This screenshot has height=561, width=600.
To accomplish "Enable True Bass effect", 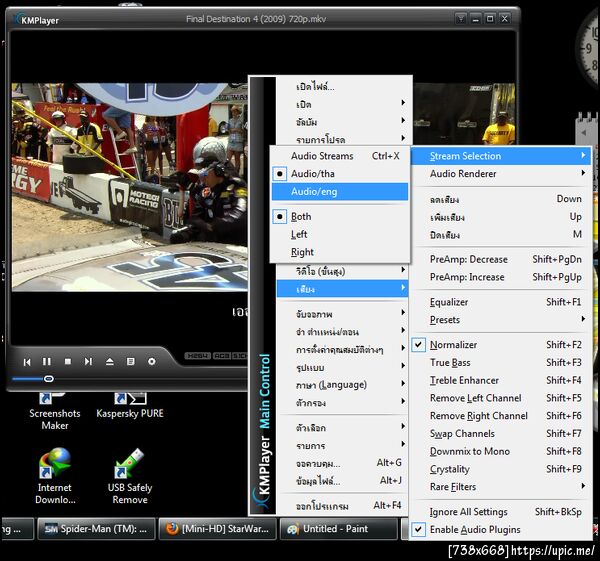I will [501, 362].
